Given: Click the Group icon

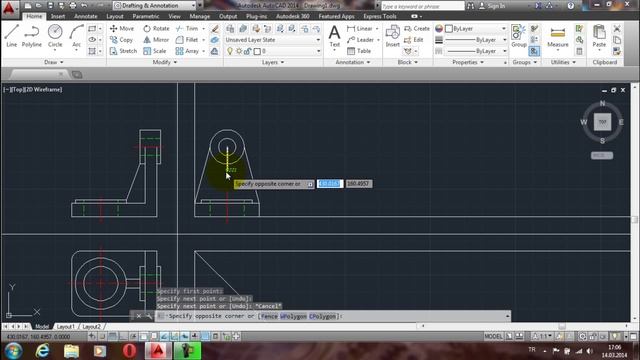Looking at the screenshot, I should coord(519,36).
